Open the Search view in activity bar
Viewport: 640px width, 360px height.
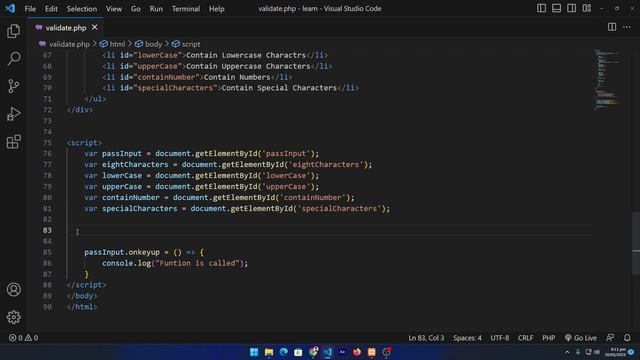point(13,58)
